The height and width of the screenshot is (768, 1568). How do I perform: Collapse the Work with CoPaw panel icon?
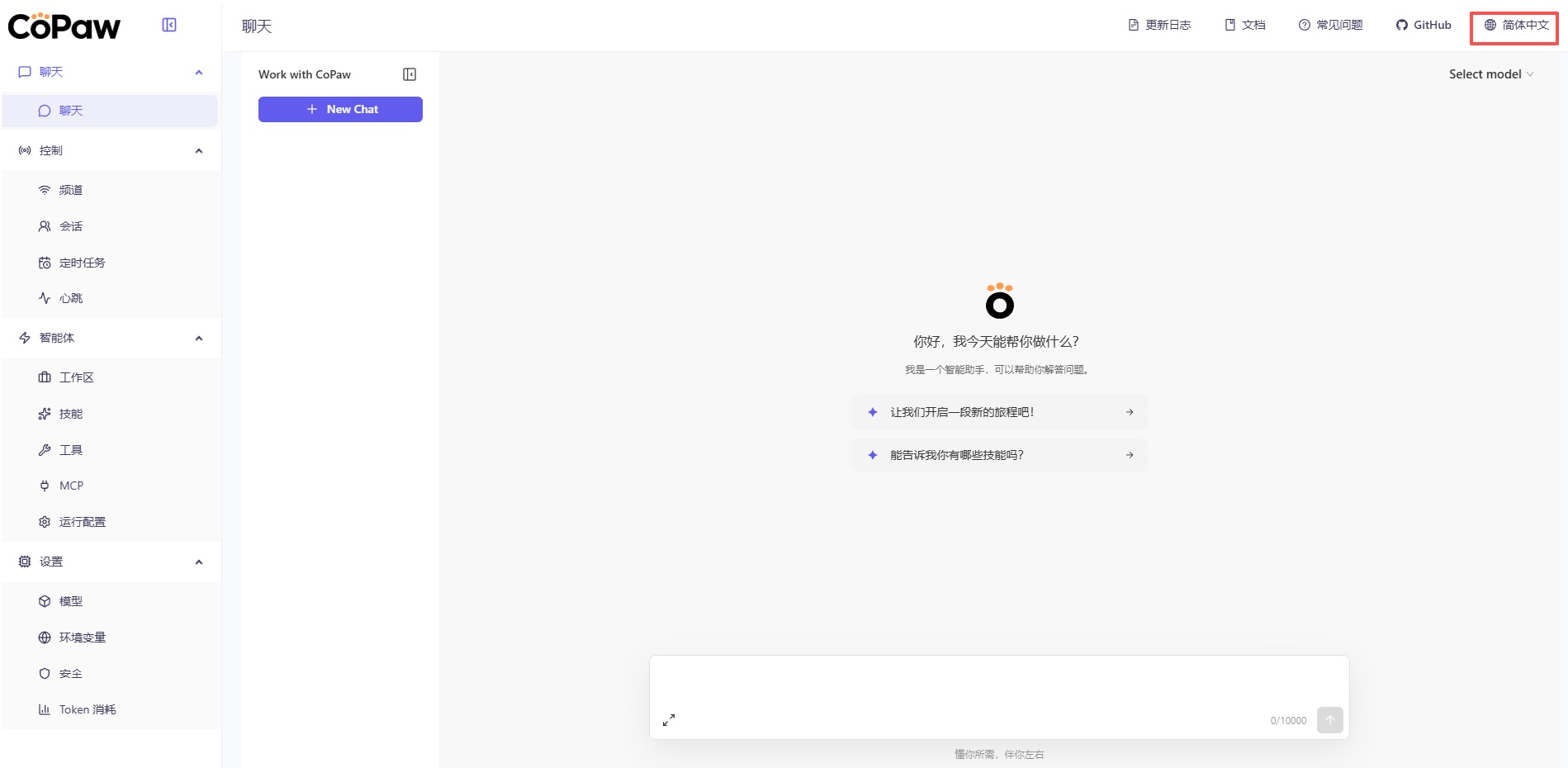pos(410,74)
